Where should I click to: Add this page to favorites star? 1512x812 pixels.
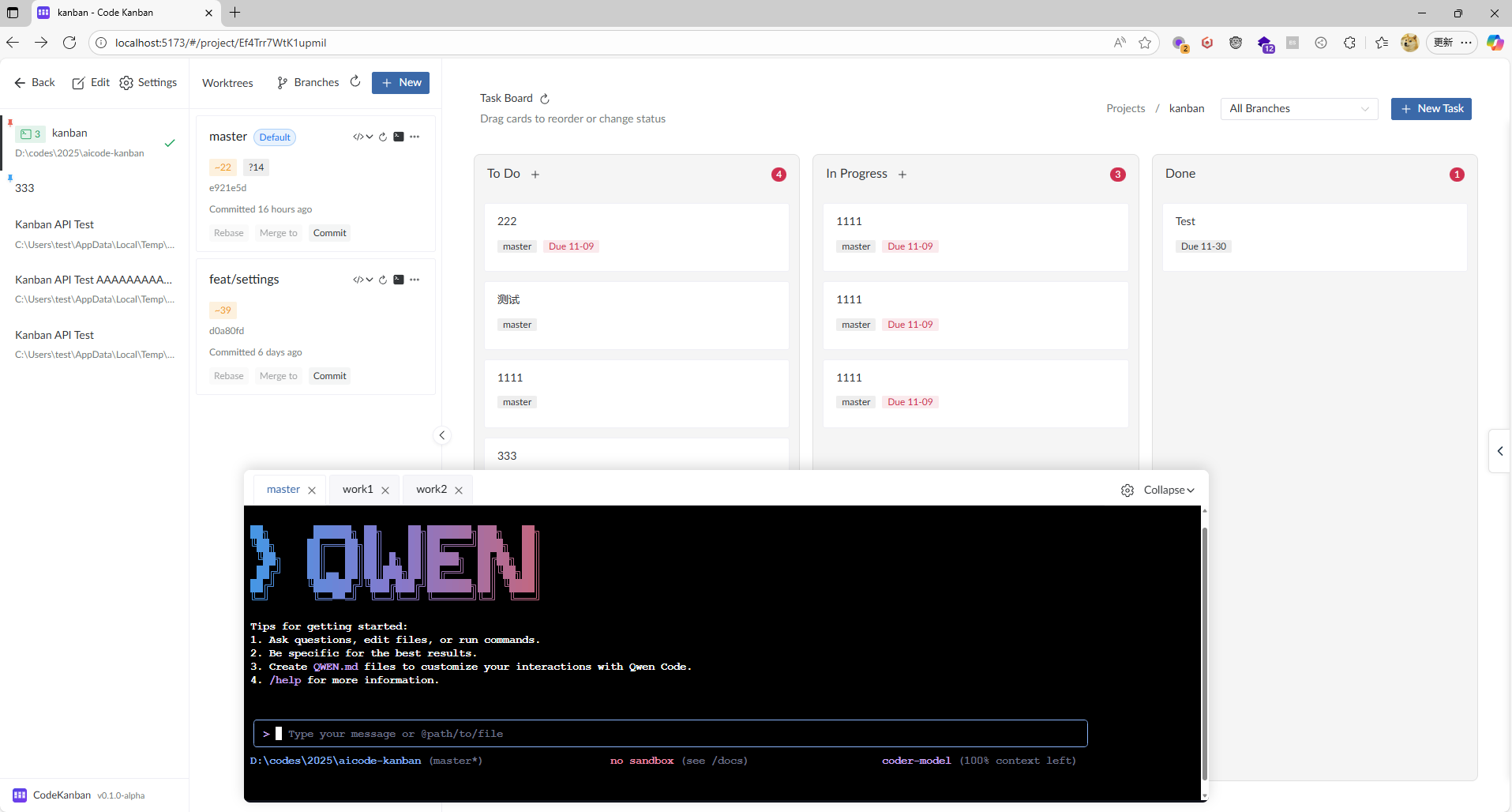[x=1145, y=43]
